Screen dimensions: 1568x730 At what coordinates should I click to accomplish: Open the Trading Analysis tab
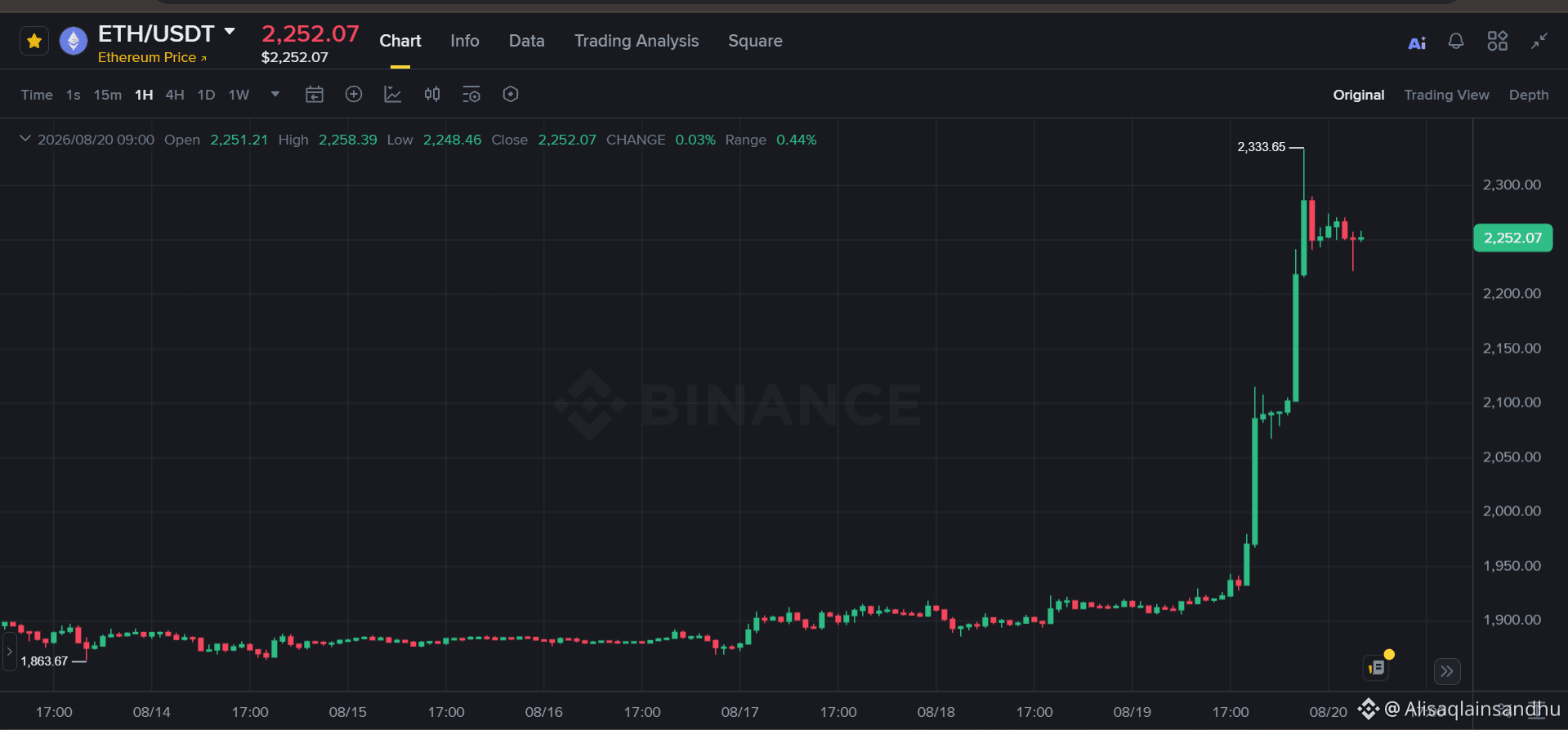[x=637, y=41]
